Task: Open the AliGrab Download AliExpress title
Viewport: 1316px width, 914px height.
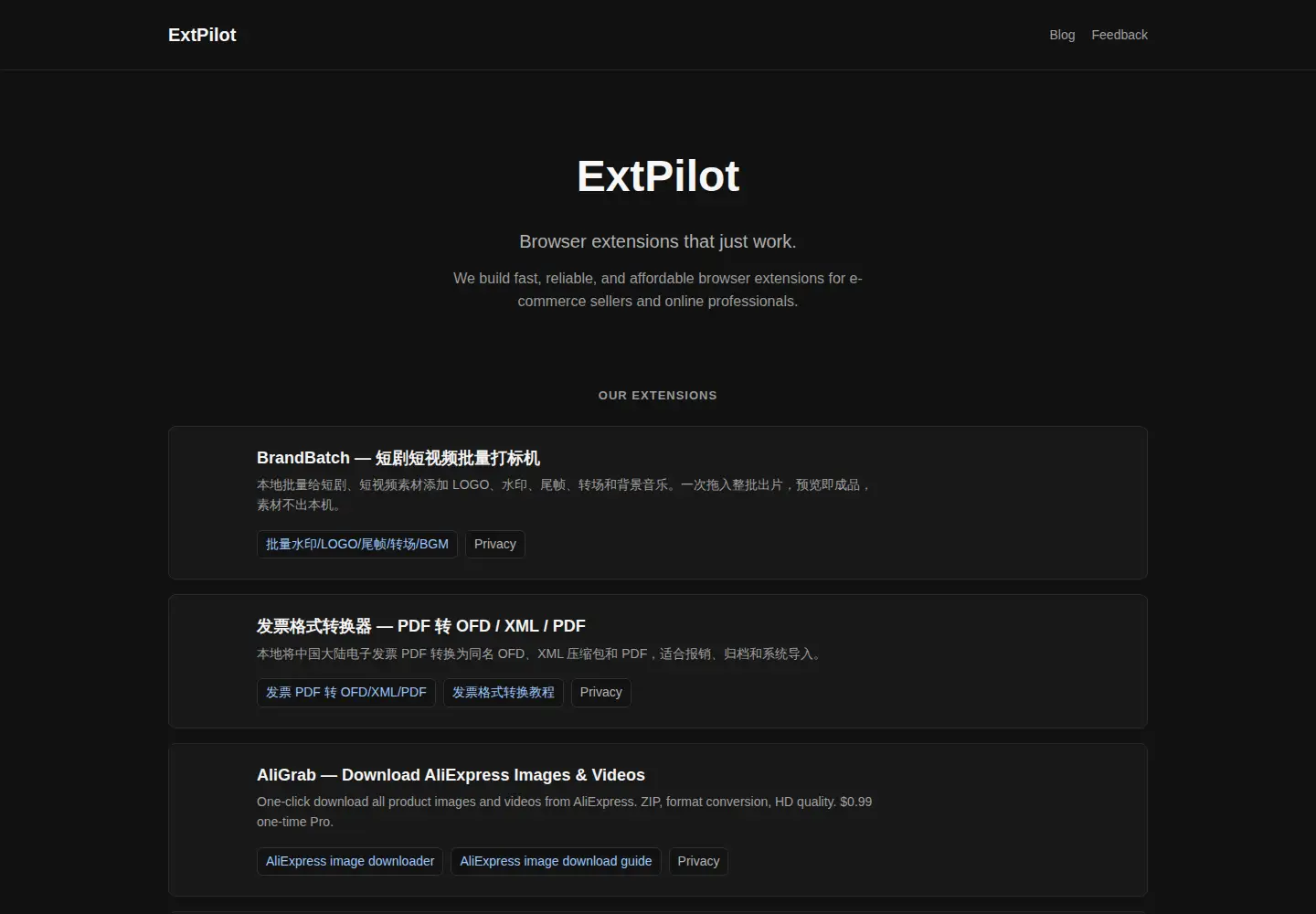Action: coord(451,775)
